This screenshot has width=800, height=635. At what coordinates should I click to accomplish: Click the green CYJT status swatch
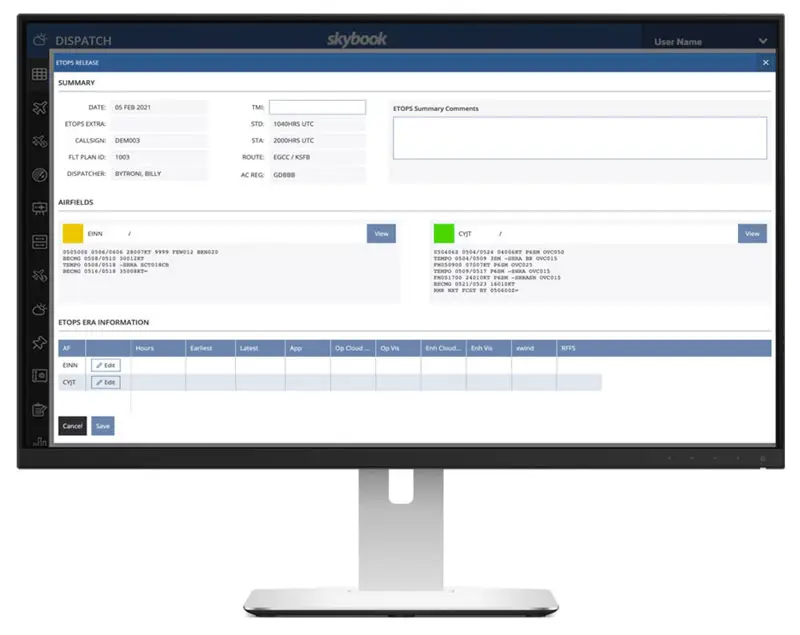pyautogui.click(x=443, y=233)
